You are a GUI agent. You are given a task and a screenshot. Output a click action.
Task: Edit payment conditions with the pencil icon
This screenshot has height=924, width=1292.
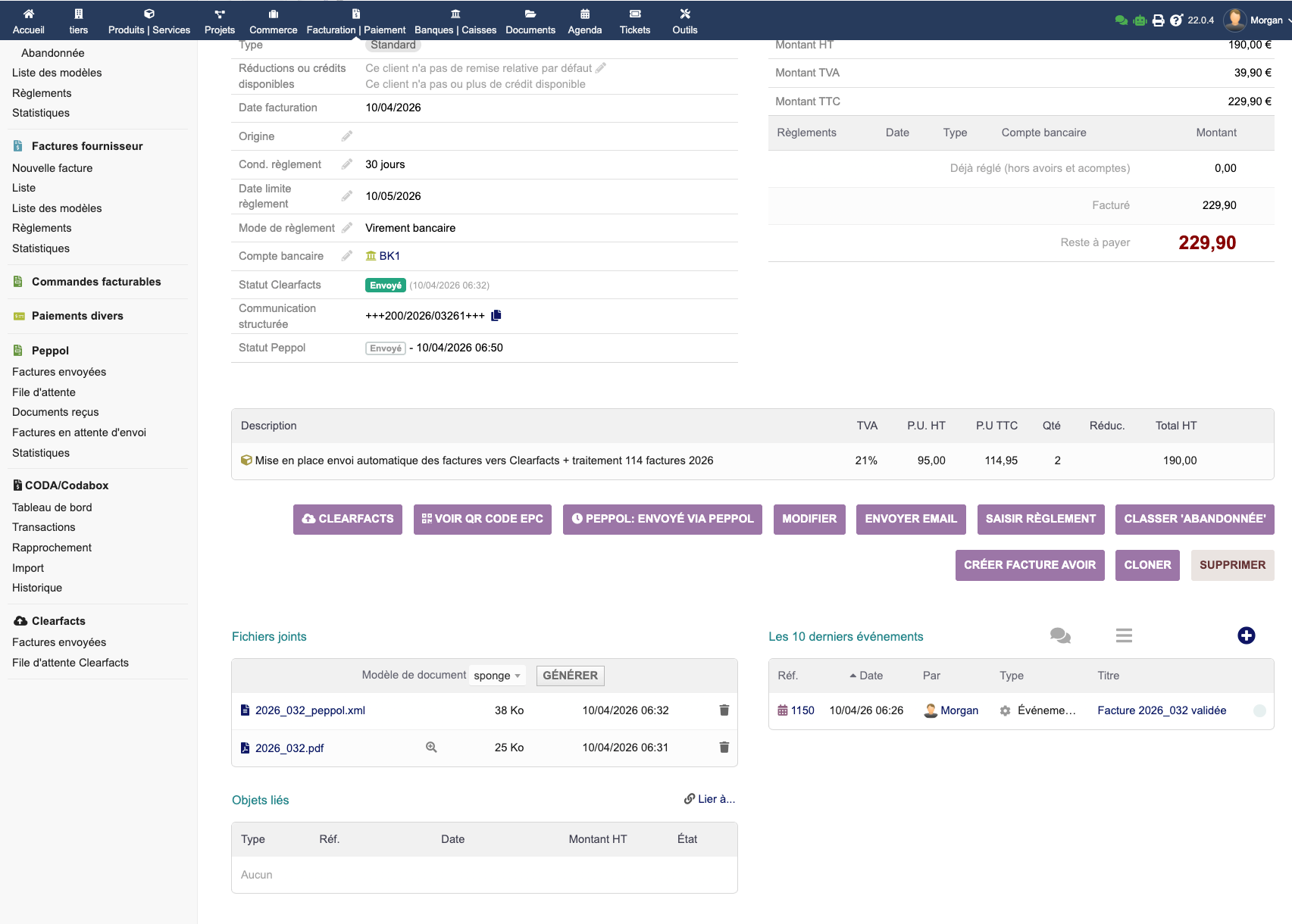point(347,164)
